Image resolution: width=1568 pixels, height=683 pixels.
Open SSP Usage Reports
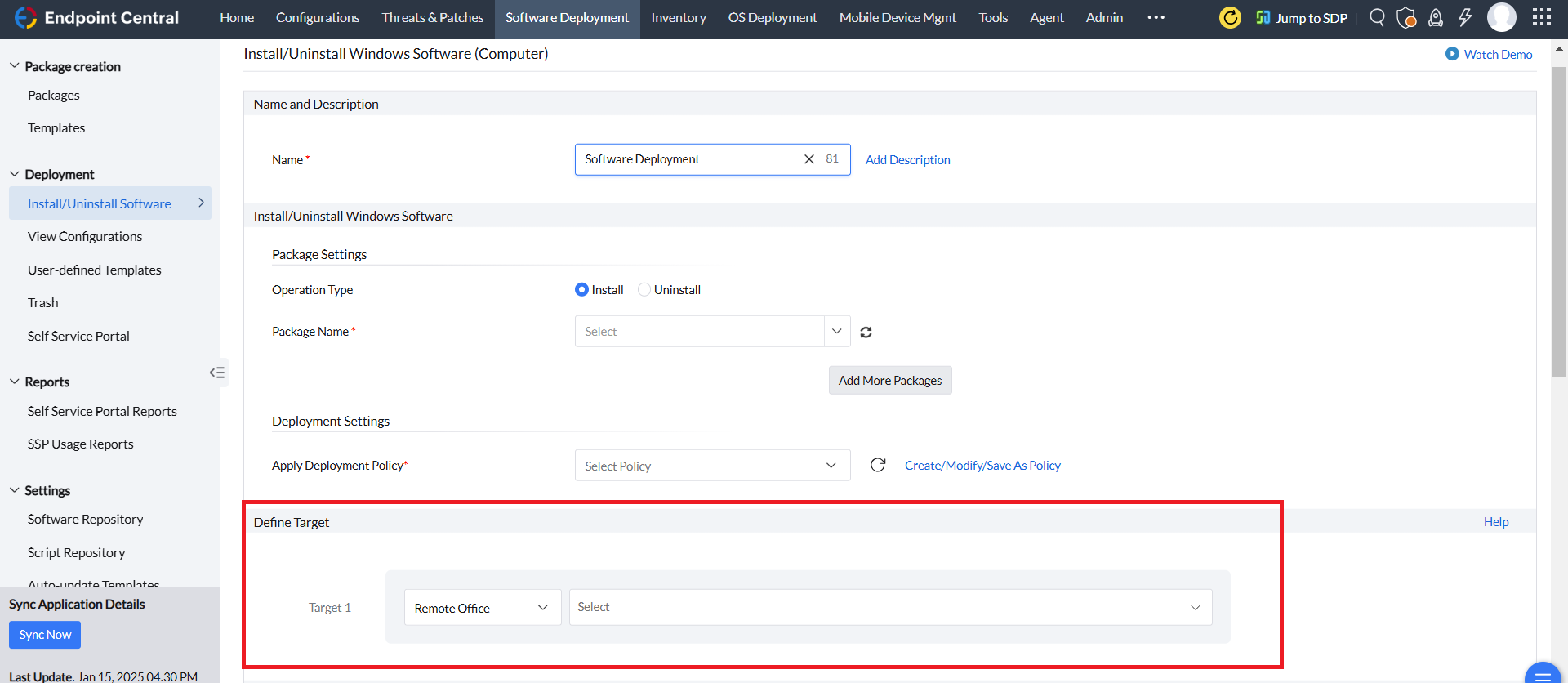81,444
